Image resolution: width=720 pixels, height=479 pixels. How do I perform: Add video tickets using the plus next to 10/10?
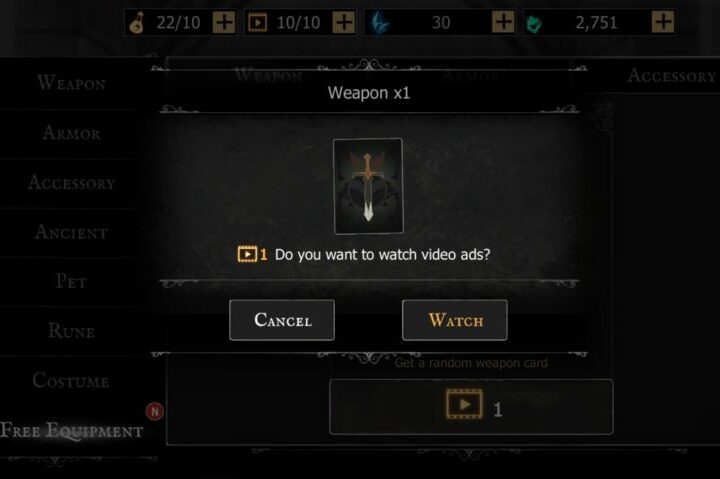tap(344, 22)
